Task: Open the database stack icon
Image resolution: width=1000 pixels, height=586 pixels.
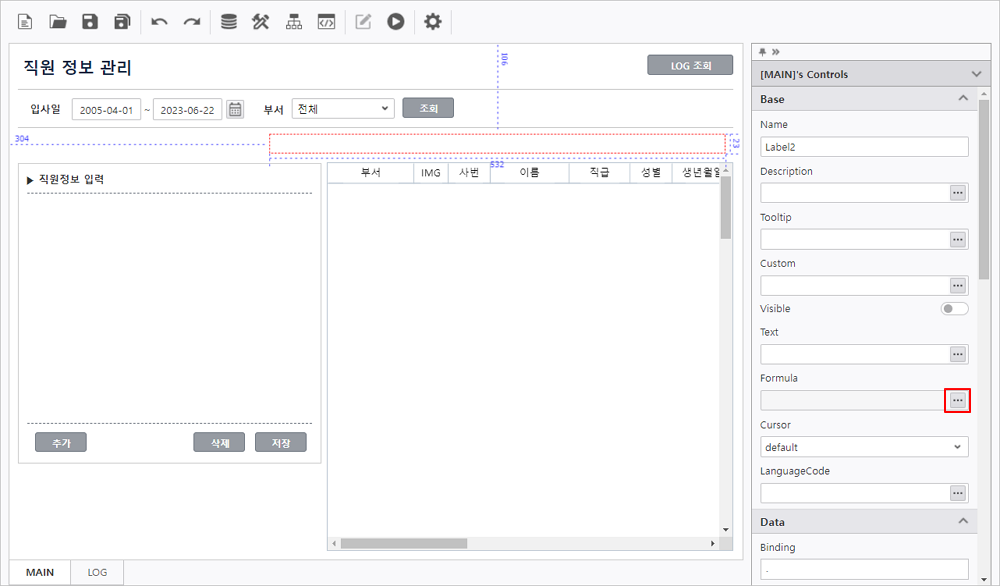Action: pos(229,21)
